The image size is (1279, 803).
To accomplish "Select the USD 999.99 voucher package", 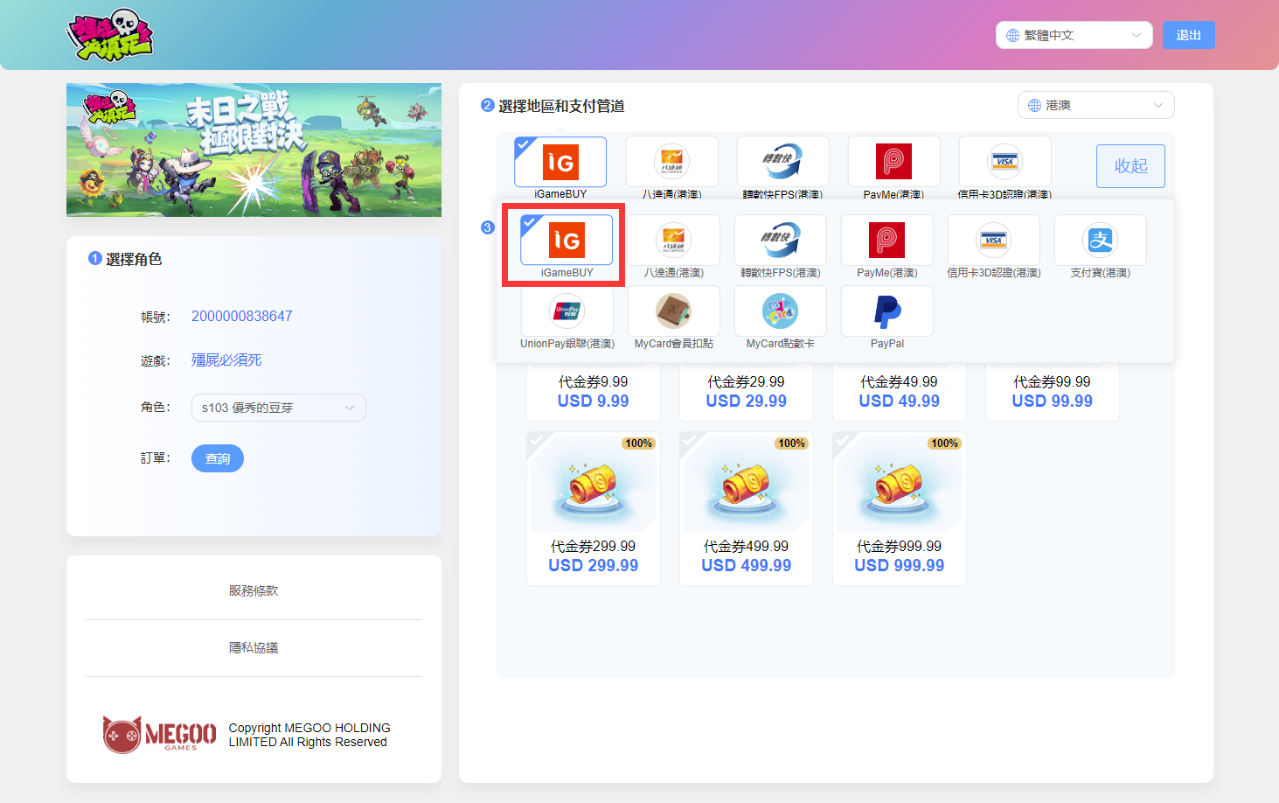I will 899,508.
